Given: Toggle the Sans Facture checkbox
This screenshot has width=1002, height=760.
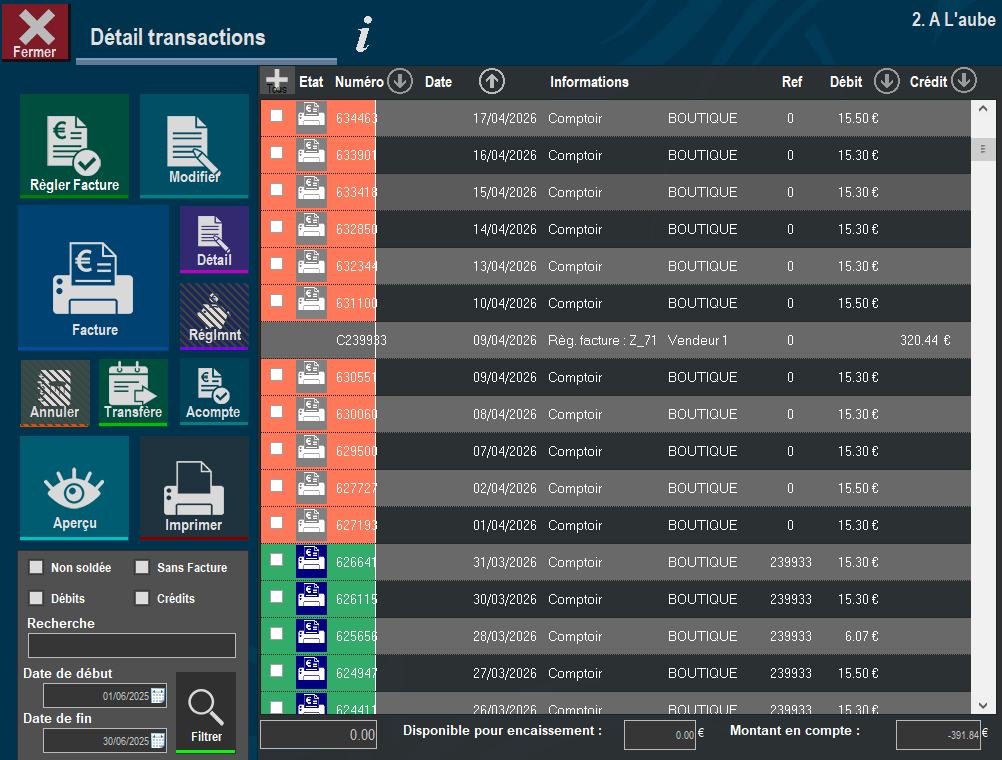Looking at the screenshot, I should click(x=142, y=567).
